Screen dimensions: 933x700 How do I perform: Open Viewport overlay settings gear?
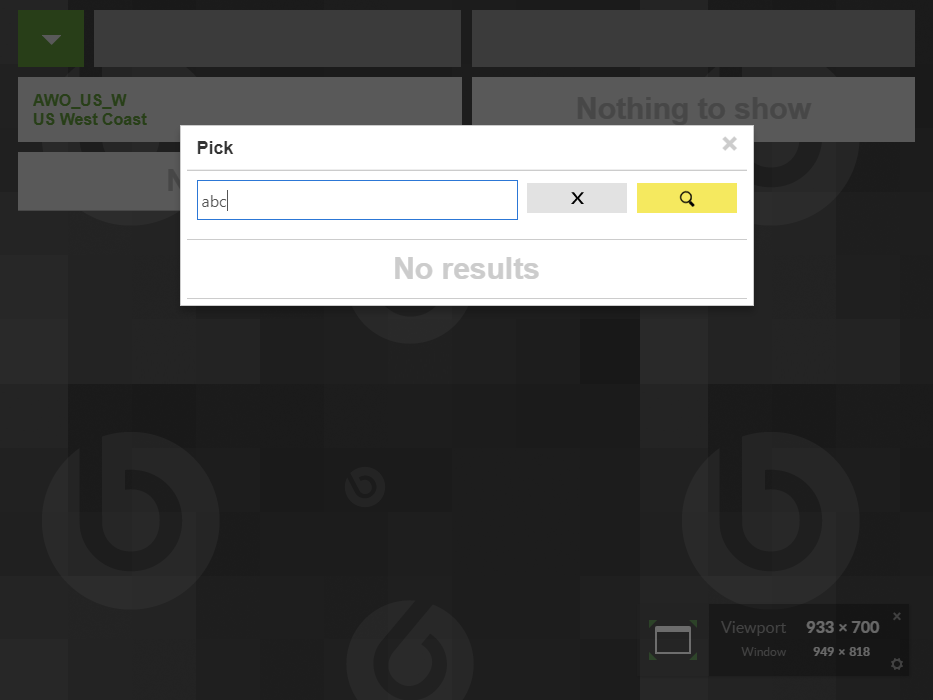(x=897, y=664)
